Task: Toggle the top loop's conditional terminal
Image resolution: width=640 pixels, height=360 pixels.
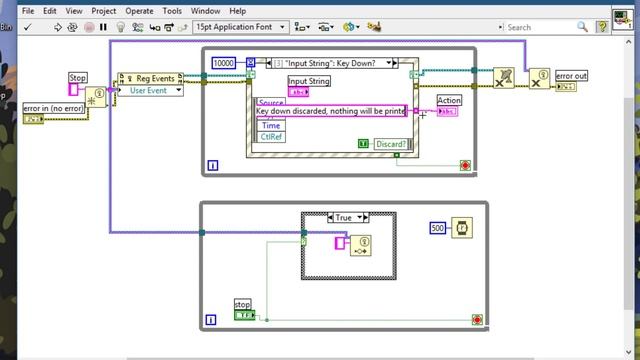Action: 465,165
